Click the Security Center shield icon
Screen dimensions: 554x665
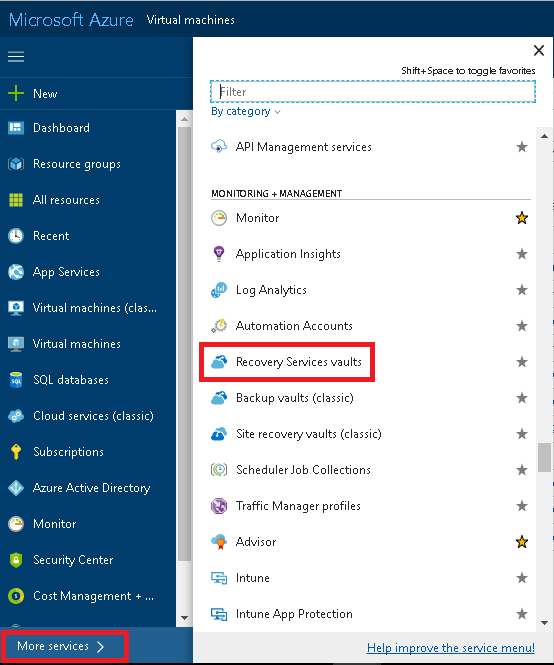pyautogui.click(x=16, y=560)
